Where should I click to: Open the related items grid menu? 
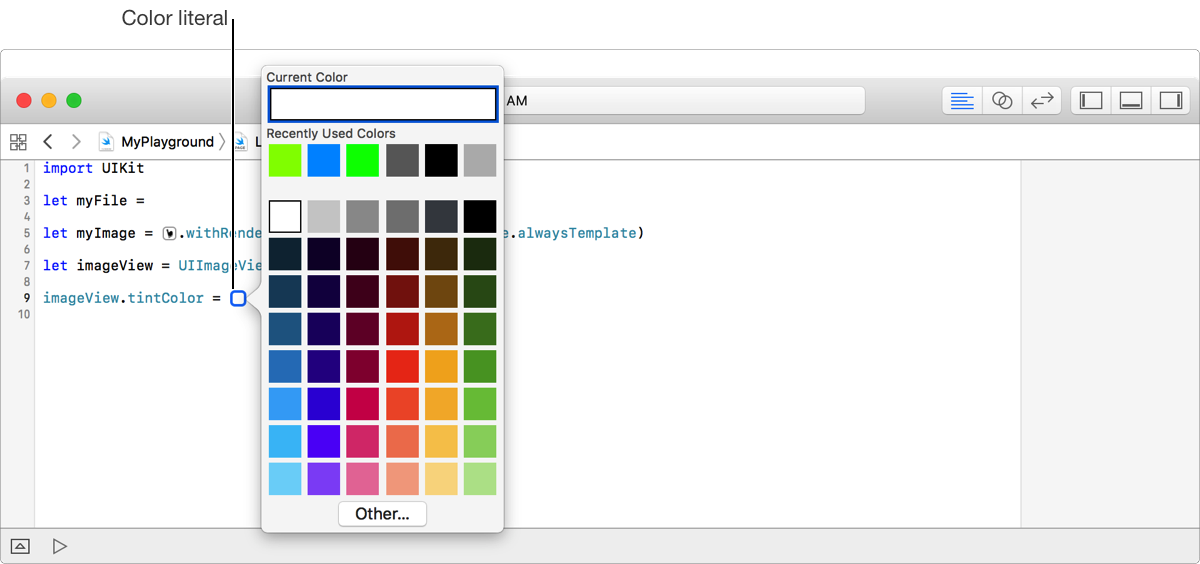18,142
